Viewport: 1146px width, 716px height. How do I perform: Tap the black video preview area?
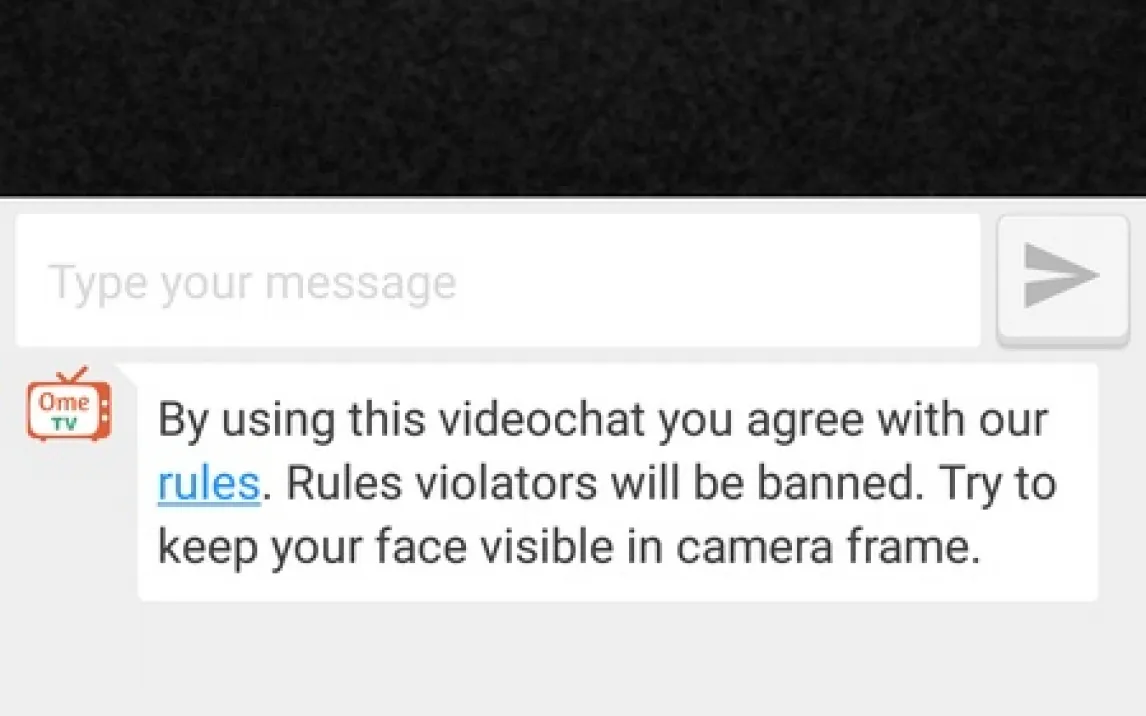coord(573,97)
